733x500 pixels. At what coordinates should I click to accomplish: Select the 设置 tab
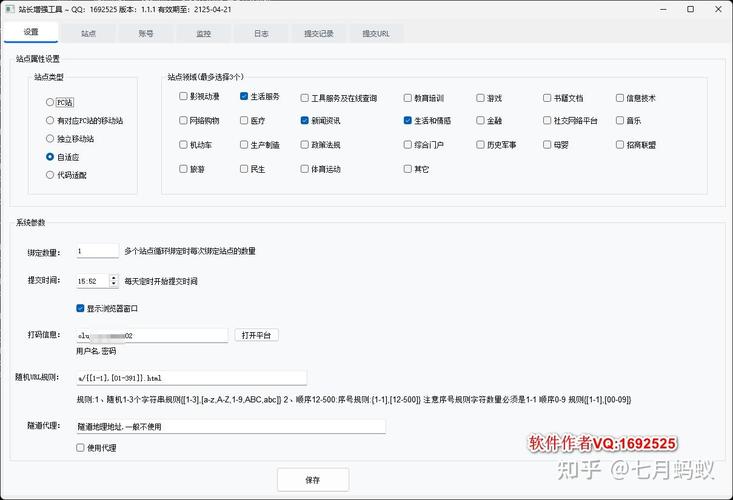point(31,32)
